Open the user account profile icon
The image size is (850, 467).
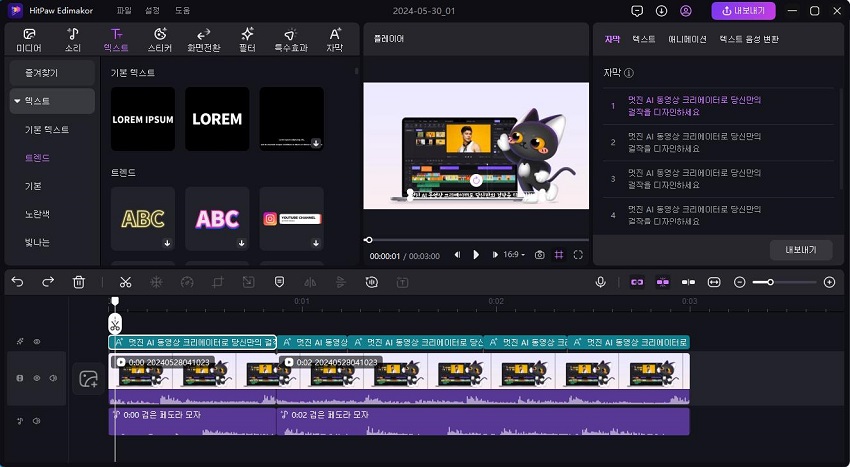[686, 11]
